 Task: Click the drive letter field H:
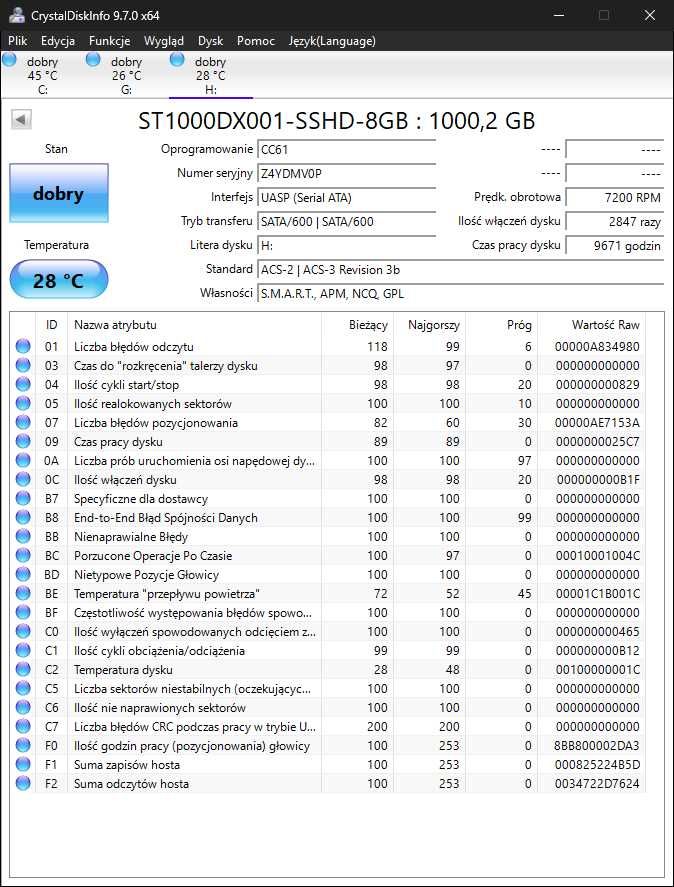[346, 246]
